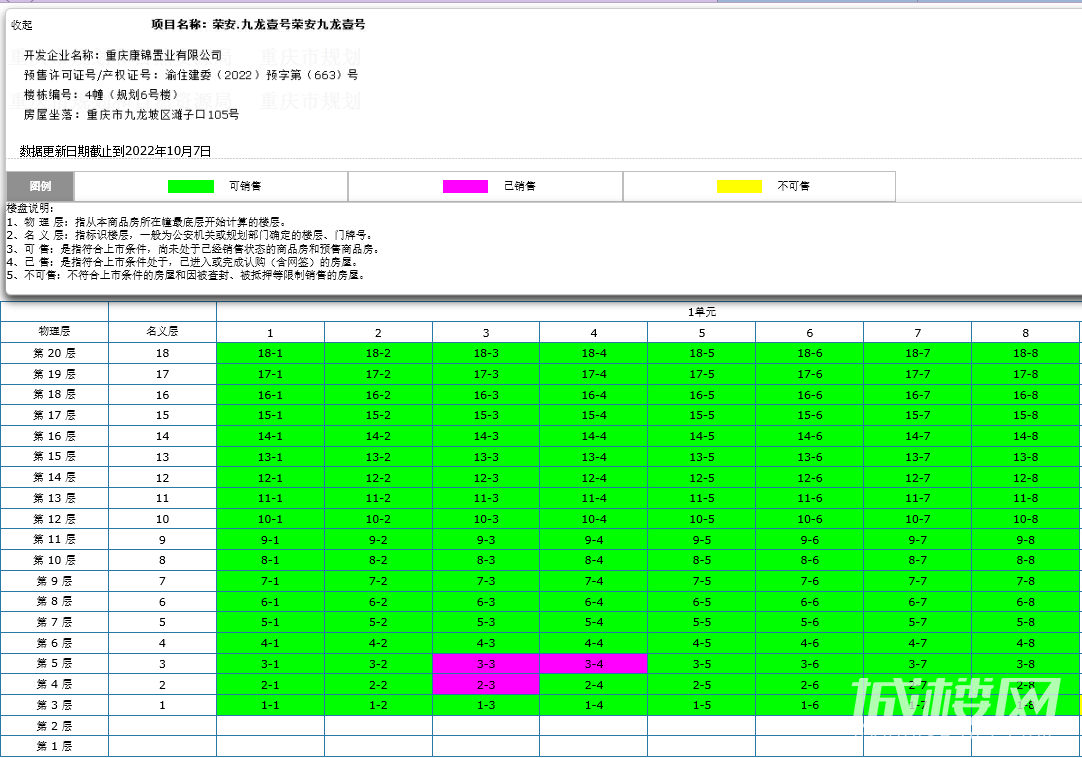Click nominal floor value 18
This screenshot has width=1082, height=758.
(162, 353)
